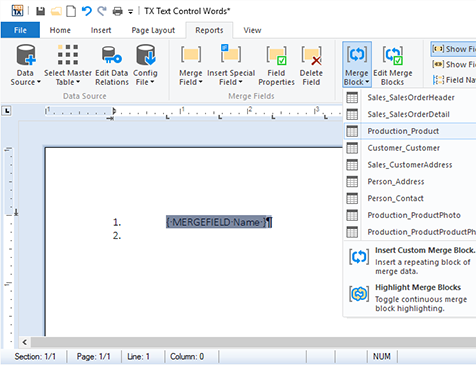
Task: Save the document via quick access
Action: pos(40,11)
